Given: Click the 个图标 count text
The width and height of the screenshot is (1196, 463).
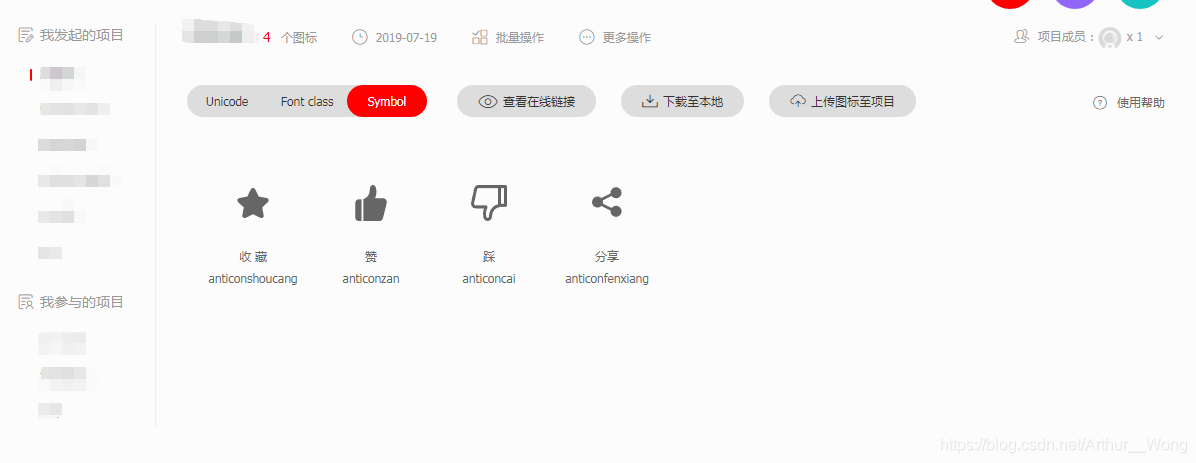Looking at the screenshot, I should [299, 37].
